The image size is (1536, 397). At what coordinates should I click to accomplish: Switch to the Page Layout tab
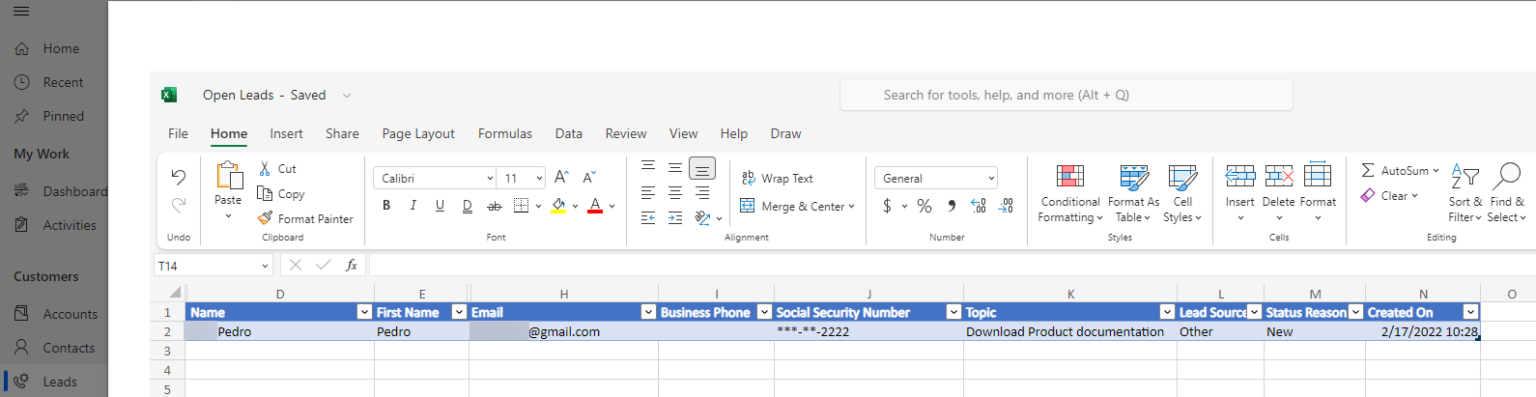tap(418, 134)
